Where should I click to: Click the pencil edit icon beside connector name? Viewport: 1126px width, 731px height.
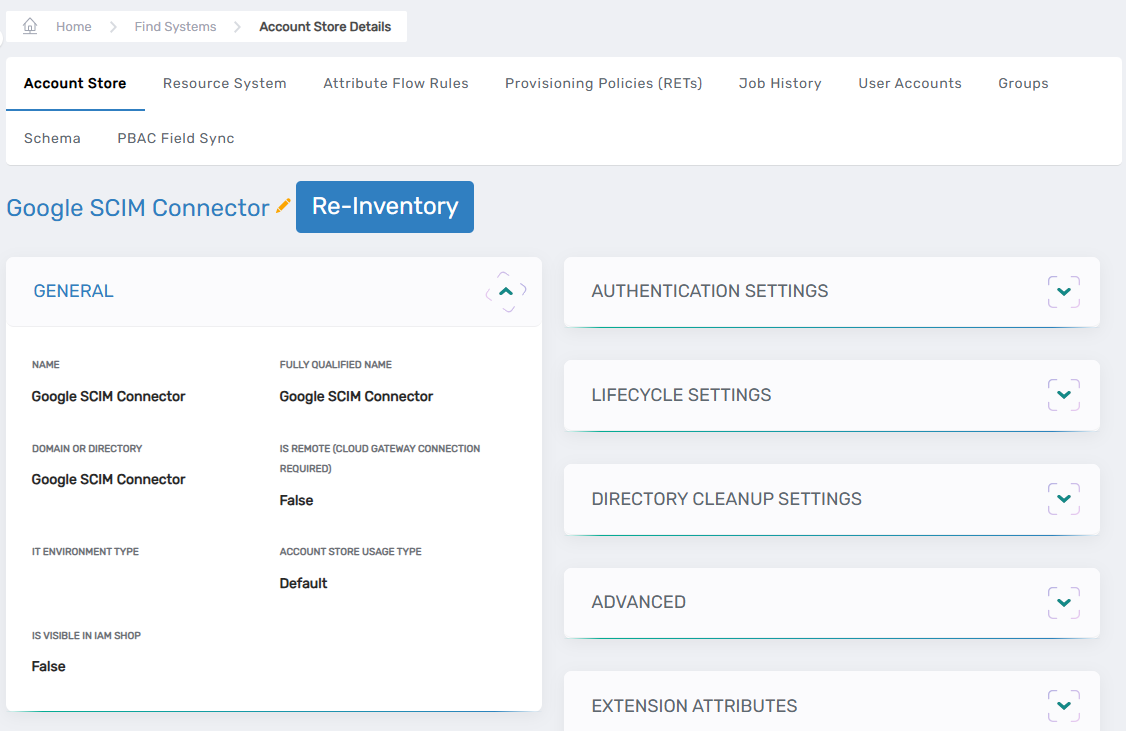[x=283, y=206]
